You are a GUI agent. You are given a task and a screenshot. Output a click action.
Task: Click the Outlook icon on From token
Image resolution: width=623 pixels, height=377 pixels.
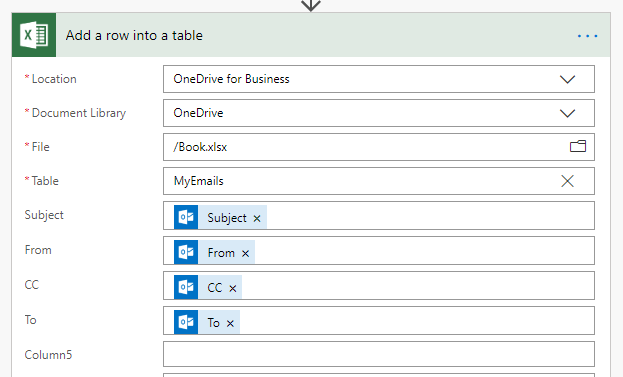[x=186, y=252]
